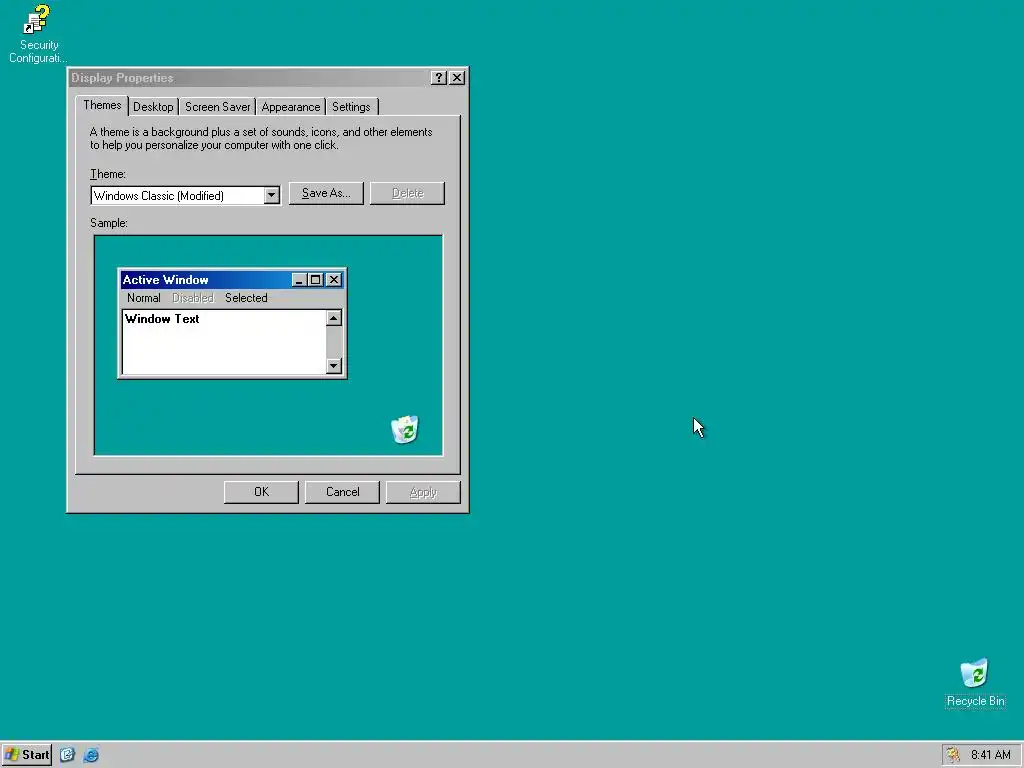This screenshot has width=1024, height=768.
Task: Click the system tray notification icon
Action: (953, 755)
